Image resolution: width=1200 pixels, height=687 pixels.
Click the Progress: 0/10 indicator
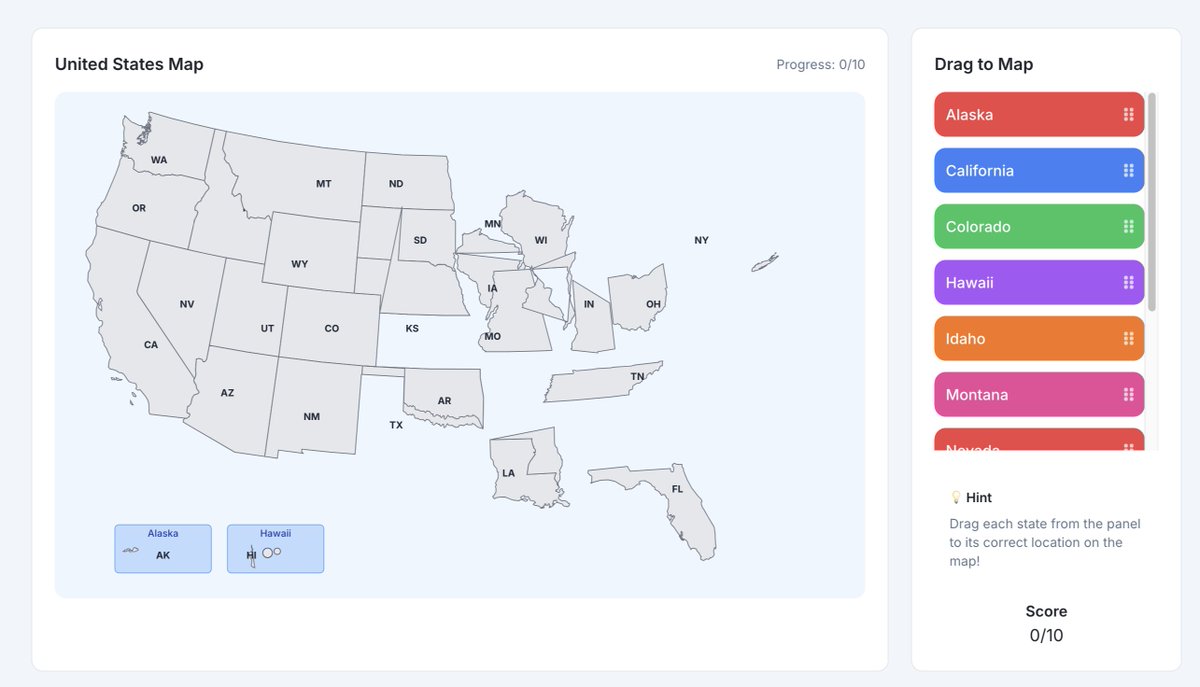[x=821, y=65]
